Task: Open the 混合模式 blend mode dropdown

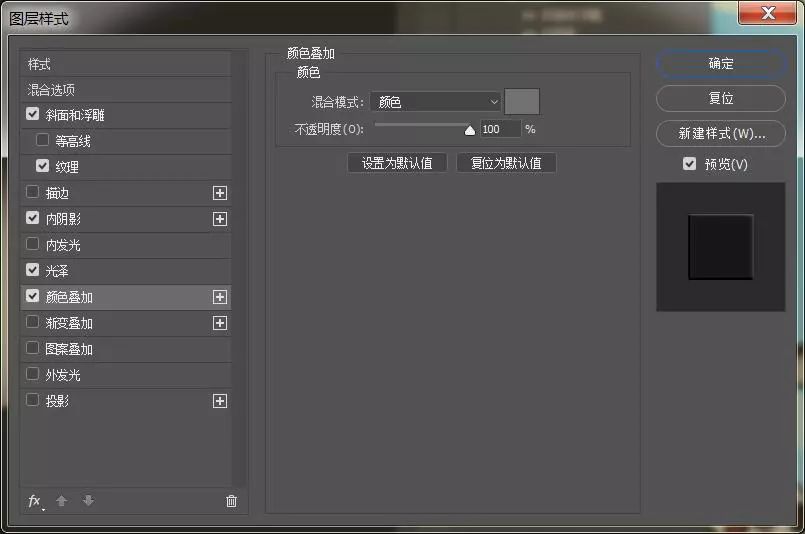Action: click(x=435, y=101)
